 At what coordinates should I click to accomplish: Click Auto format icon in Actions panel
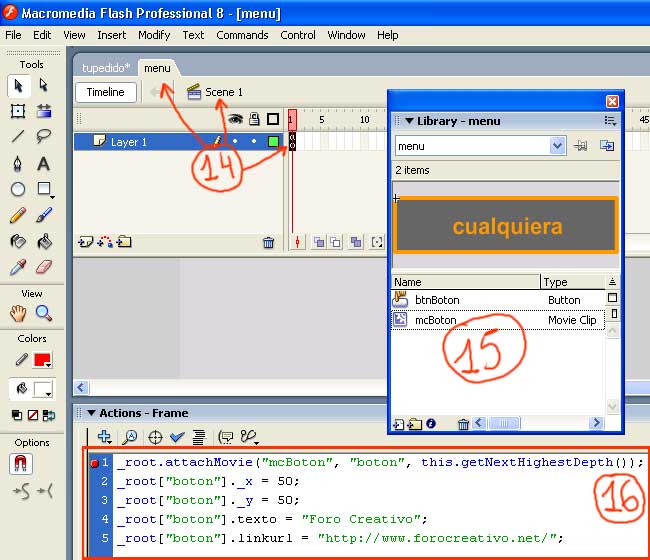coord(199,437)
